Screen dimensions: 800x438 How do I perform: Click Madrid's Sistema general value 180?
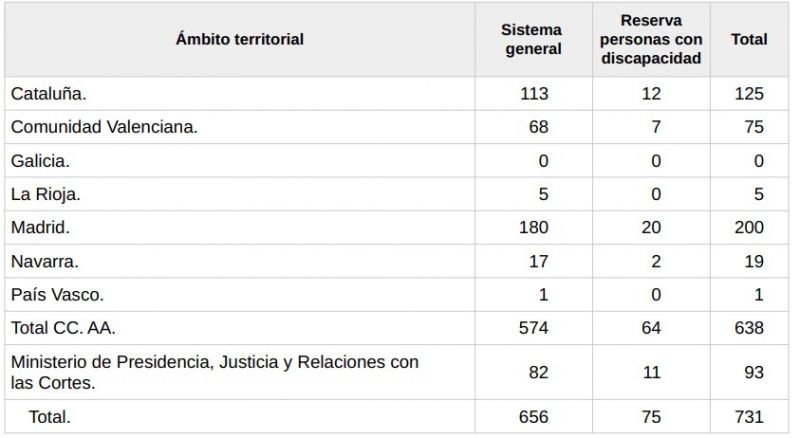(x=534, y=228)
